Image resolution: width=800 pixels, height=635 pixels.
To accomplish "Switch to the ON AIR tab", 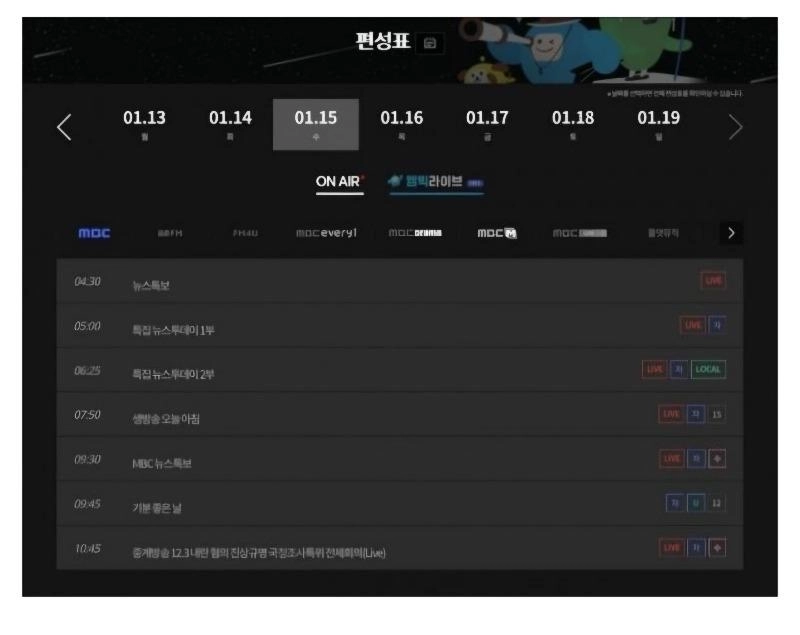I will (x=340, y=181).
